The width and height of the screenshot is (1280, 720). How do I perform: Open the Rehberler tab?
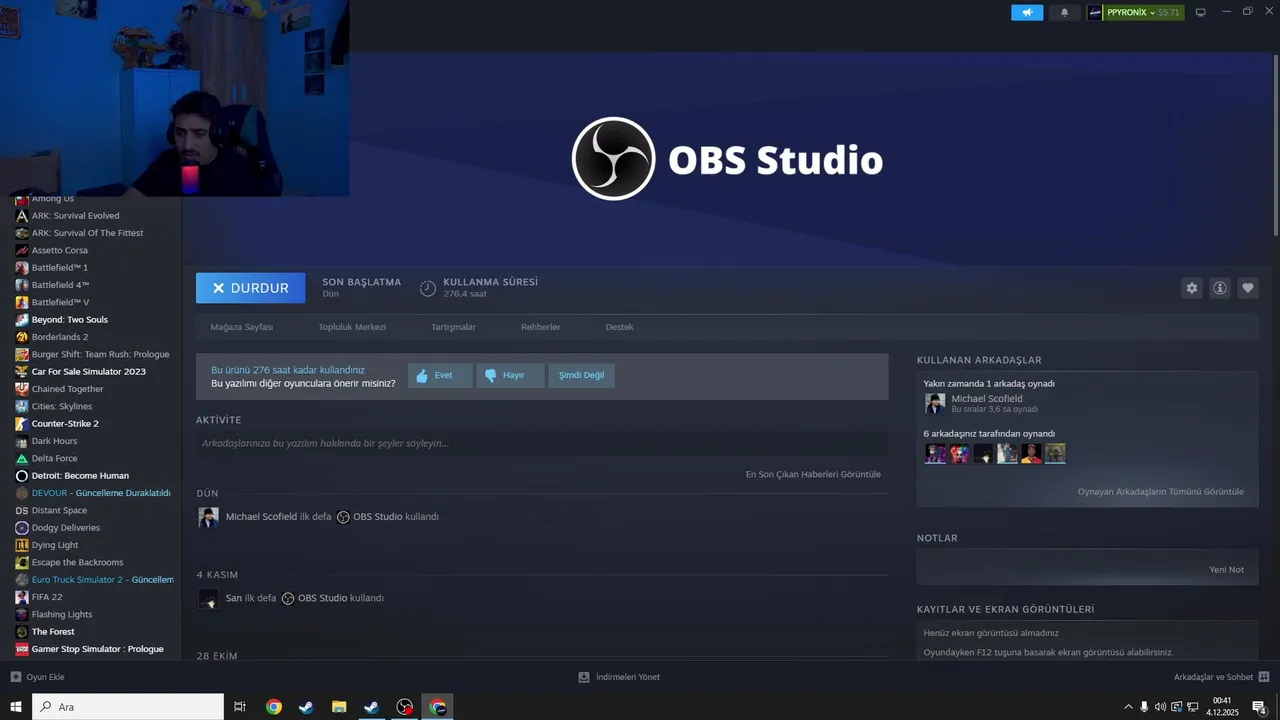(540, 327)
